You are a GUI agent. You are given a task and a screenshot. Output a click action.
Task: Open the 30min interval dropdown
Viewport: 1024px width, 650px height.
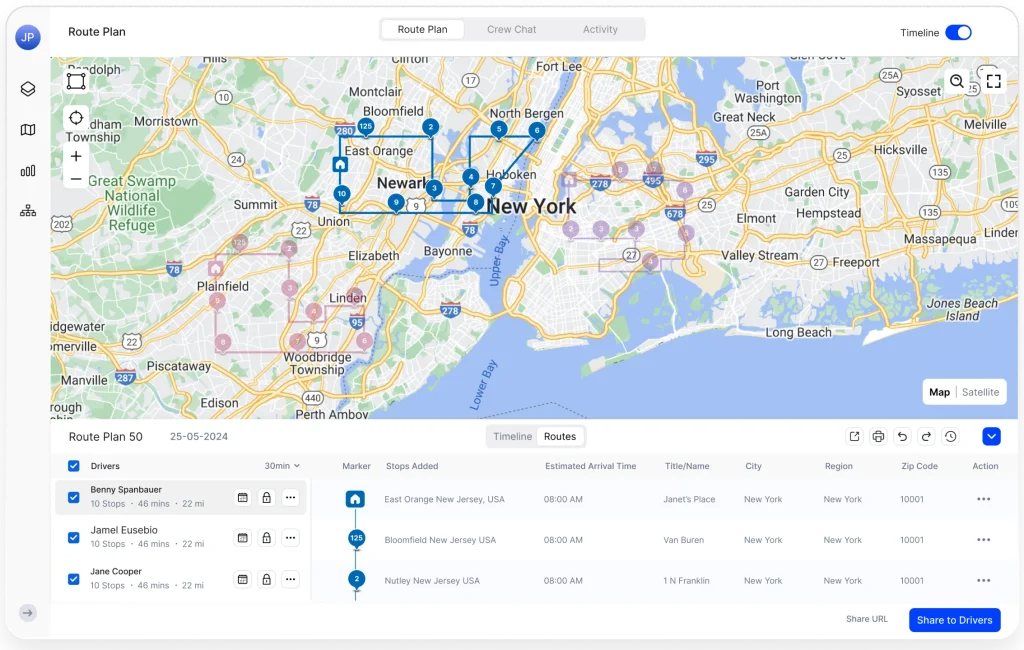[x=282, y=466]
